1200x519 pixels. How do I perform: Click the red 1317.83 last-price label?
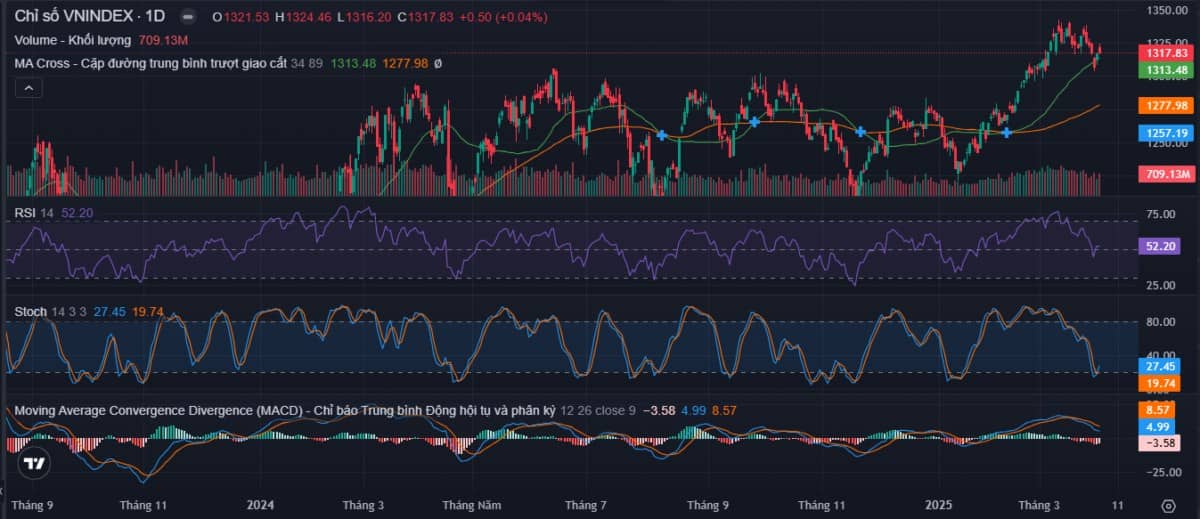(x=1167, y=53)
